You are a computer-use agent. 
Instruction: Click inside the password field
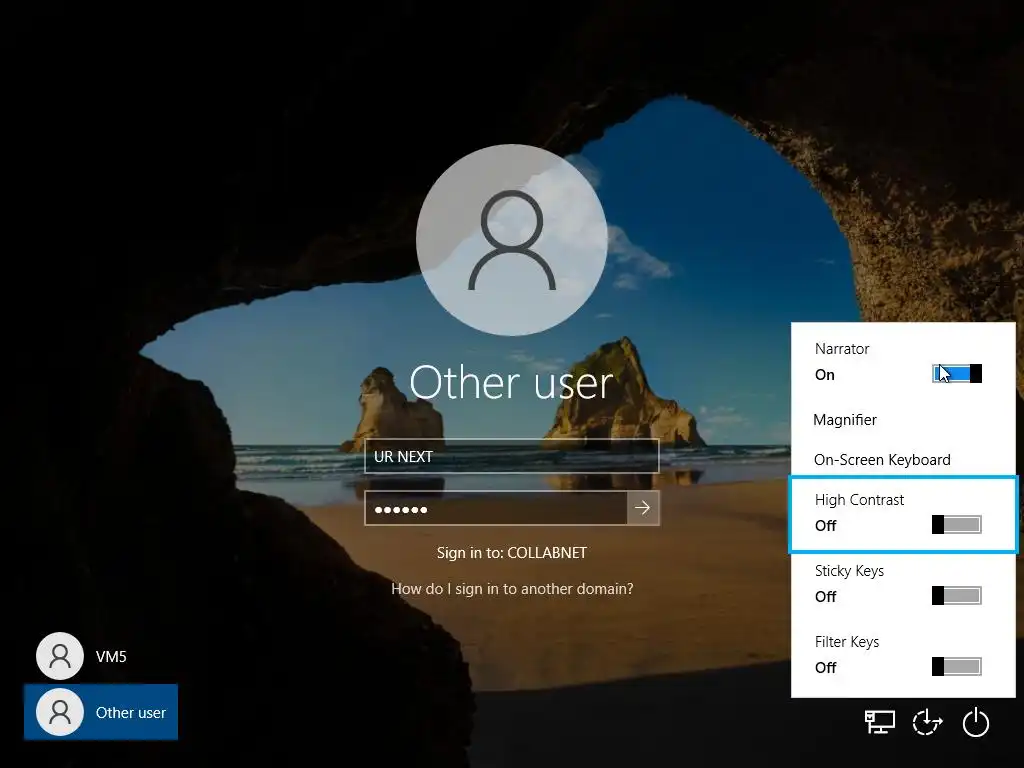click(496, 508)
